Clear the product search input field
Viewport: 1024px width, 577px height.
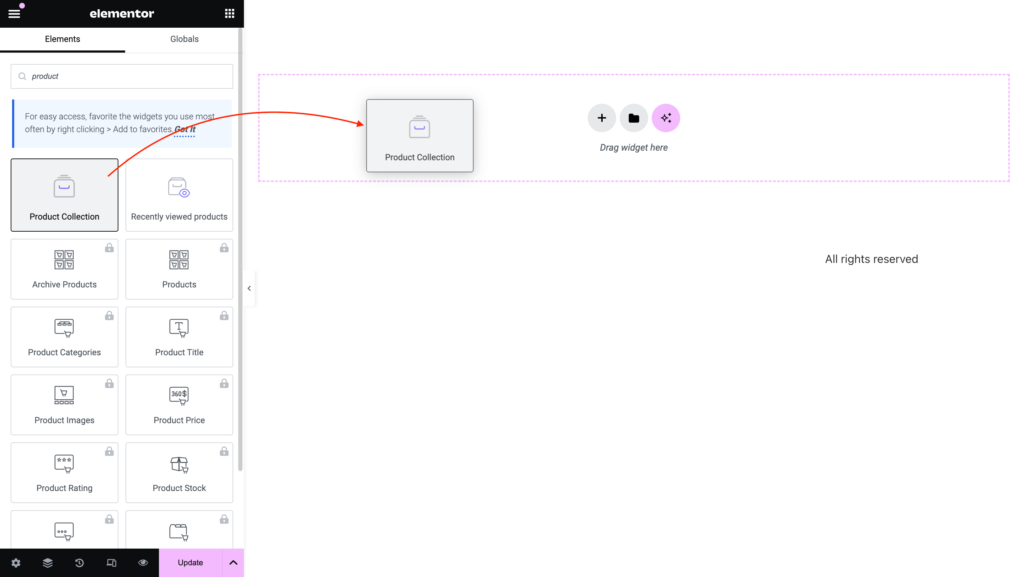(x=120, y=76)
